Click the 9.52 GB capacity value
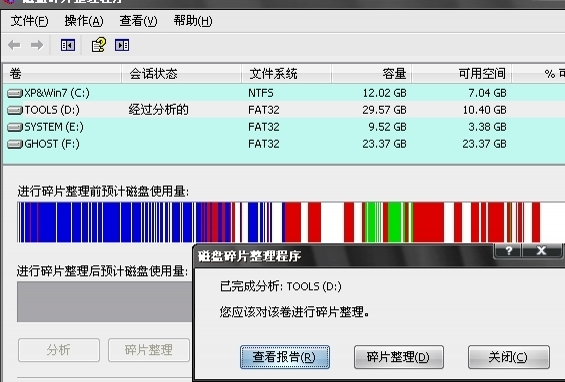565x382 pixels. pyautogui.click(x=387, y=127)
